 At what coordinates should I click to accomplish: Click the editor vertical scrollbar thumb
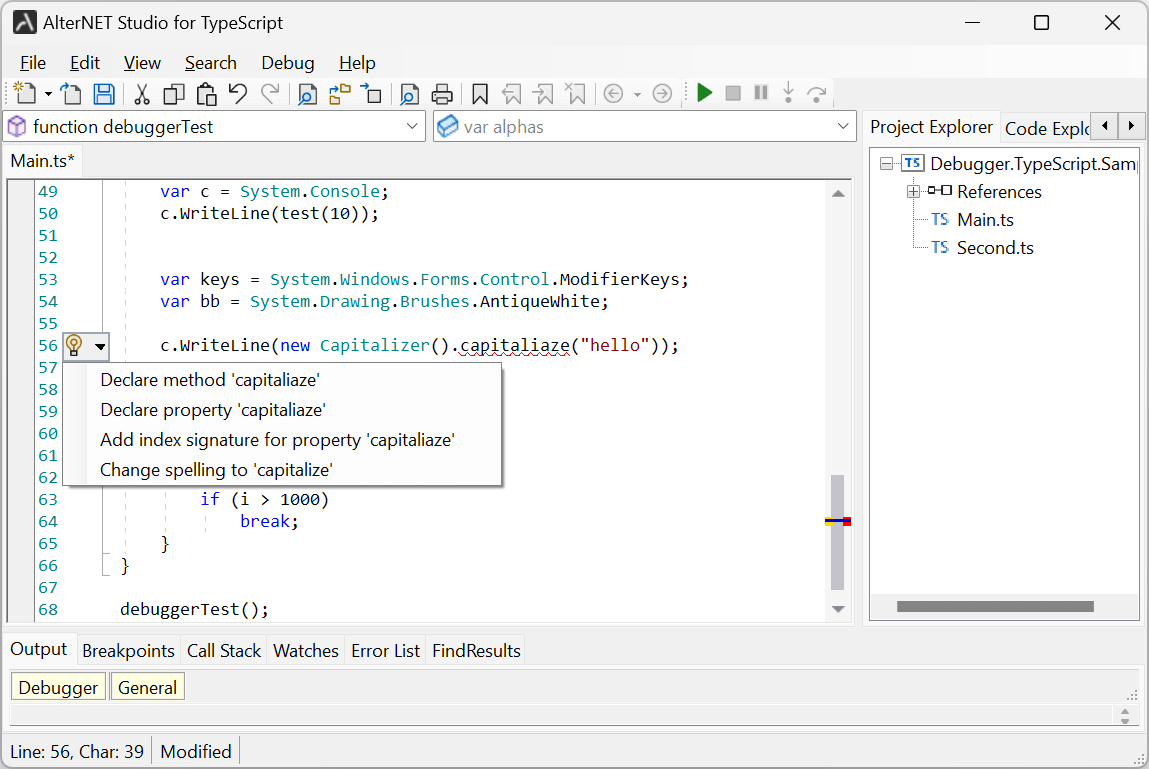(838, 532)
